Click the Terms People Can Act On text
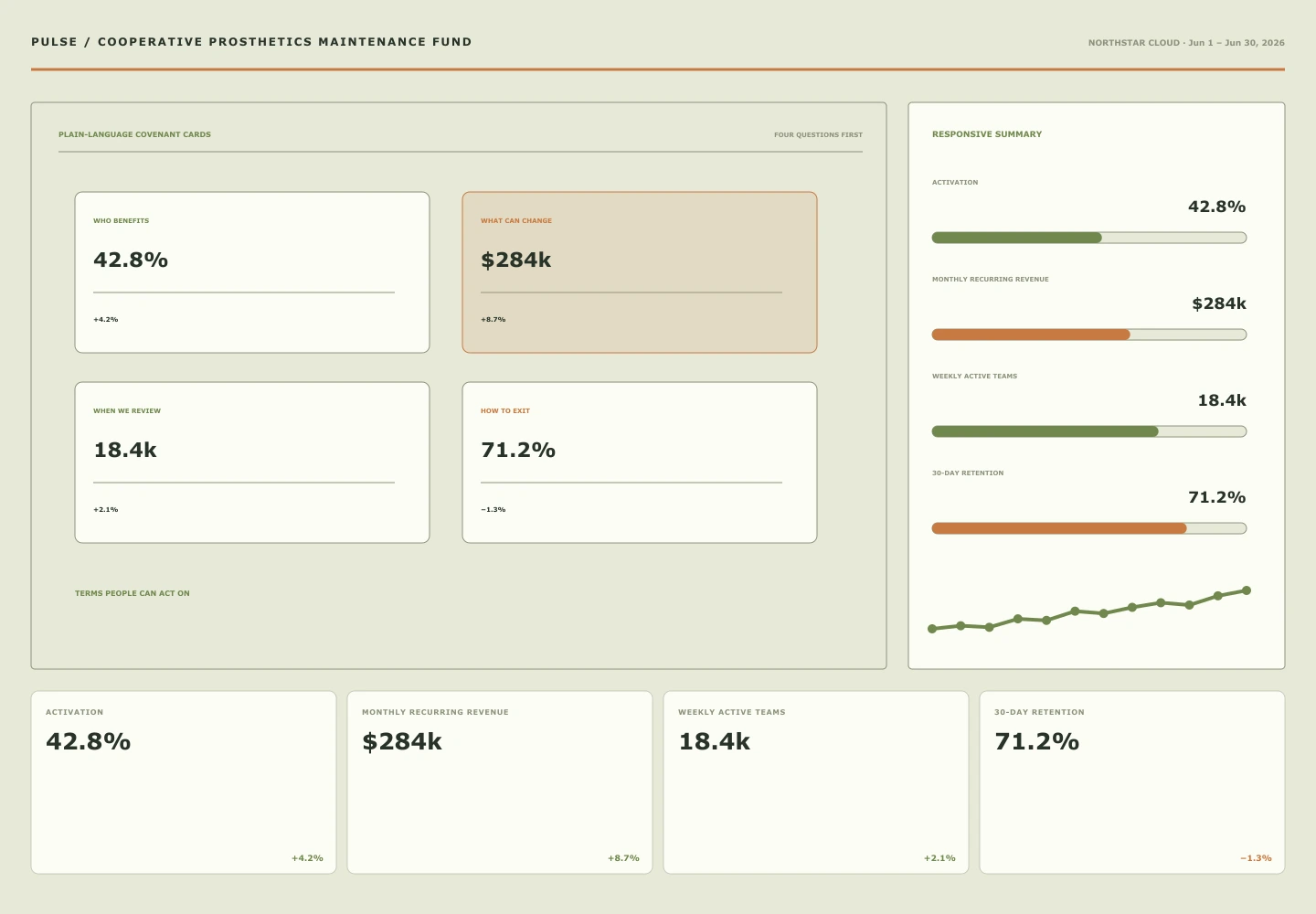The height and width of the screenshot is (914, 1316). click(133, 593)
